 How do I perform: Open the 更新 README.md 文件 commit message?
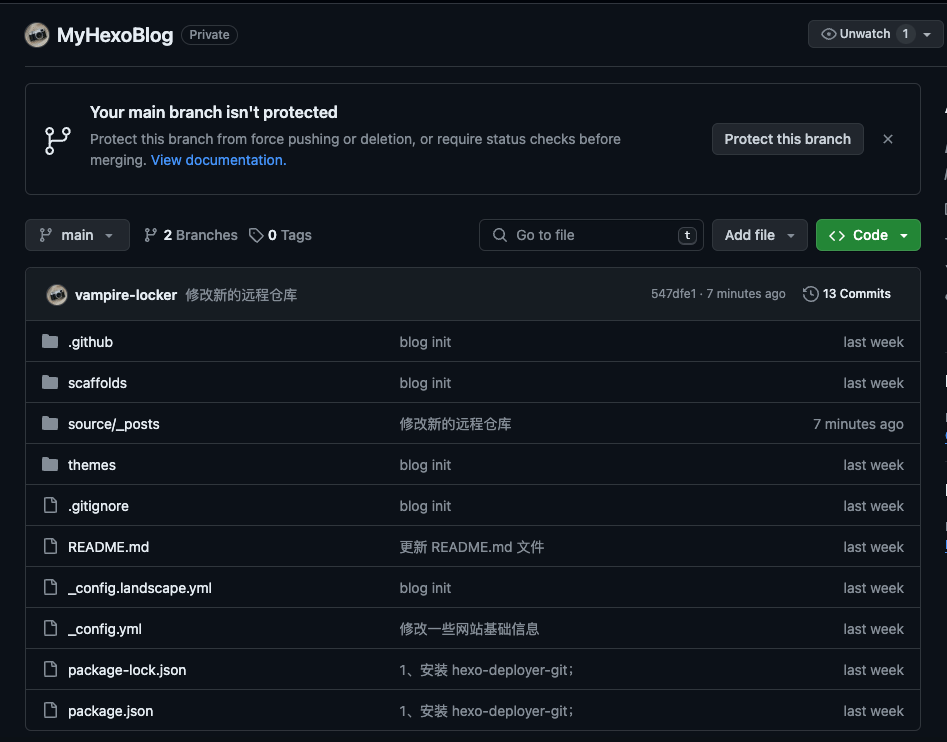coord(472,547)
